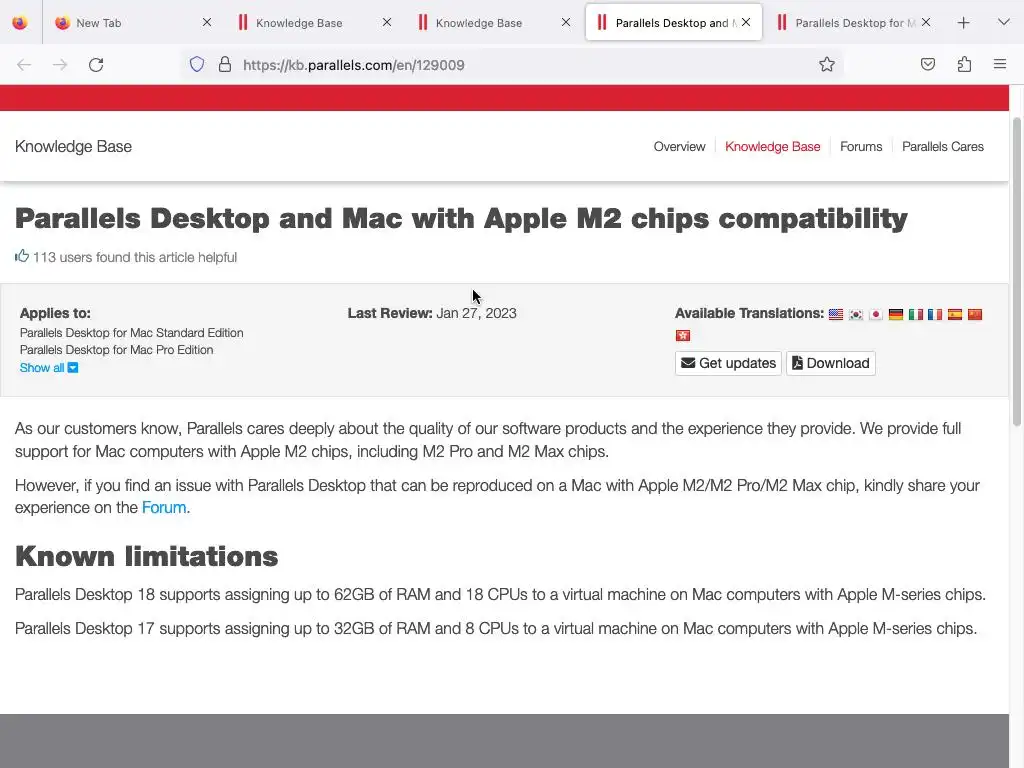Expand the Show all products list
This screenshot has width=1024, height=768.
tap(49, 368)
